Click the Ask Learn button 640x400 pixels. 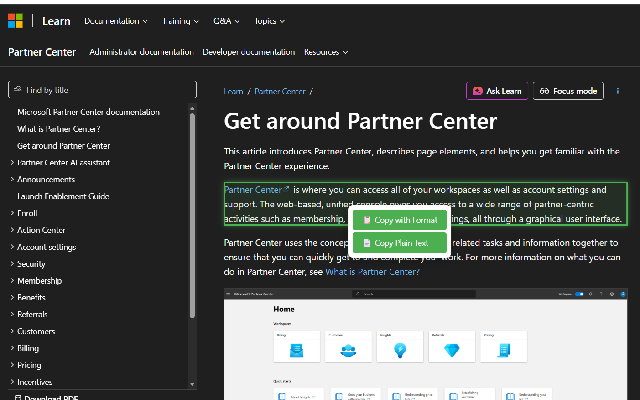coord(497,91)
